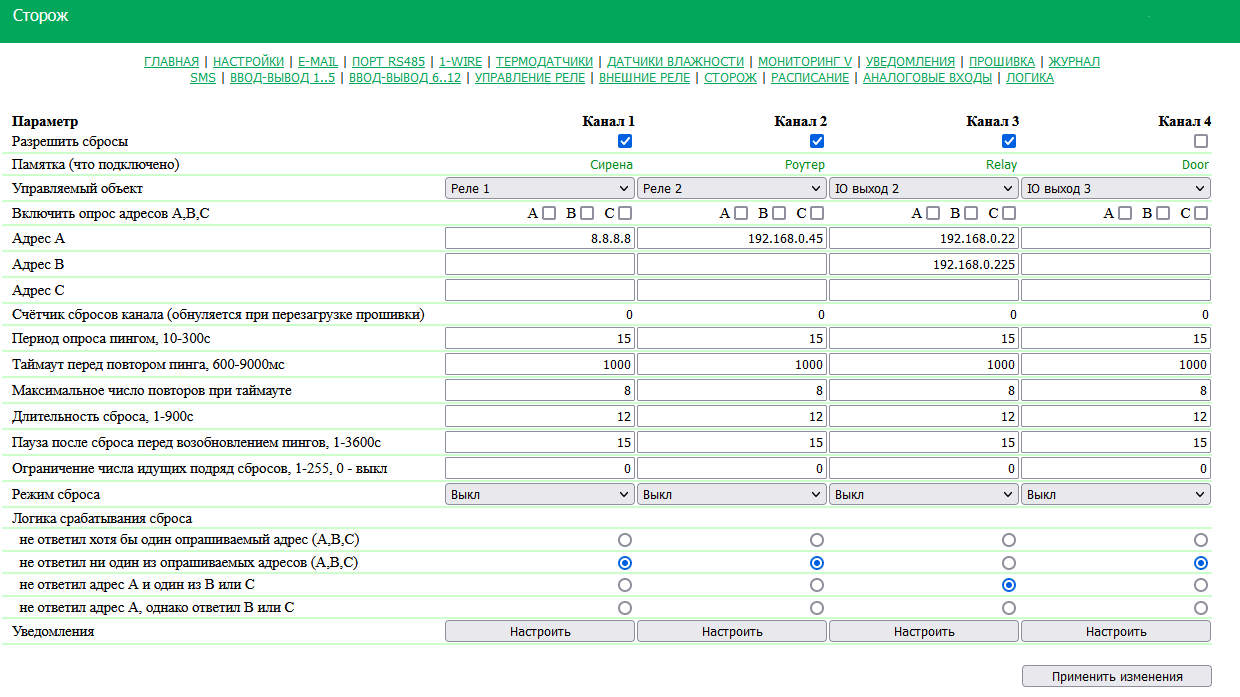1240x697 pixels.
Task: Tick address A polling checkbox for Канал 3
Action: pos(933,213)
